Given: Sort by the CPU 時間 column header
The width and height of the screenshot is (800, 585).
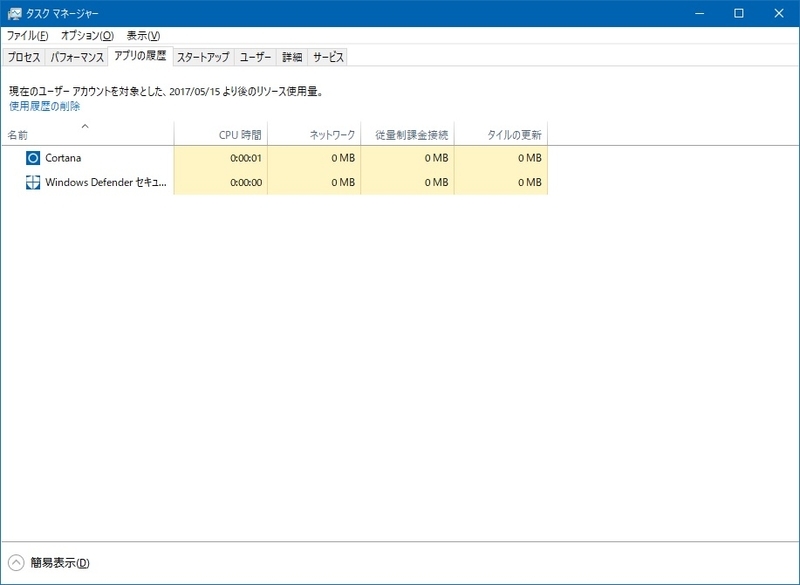Looking at the screenshot, I should [221, 134].
